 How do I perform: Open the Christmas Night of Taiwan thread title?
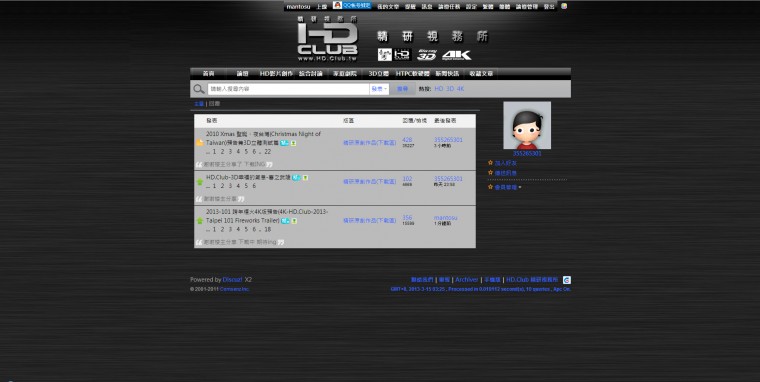[263, 138]
